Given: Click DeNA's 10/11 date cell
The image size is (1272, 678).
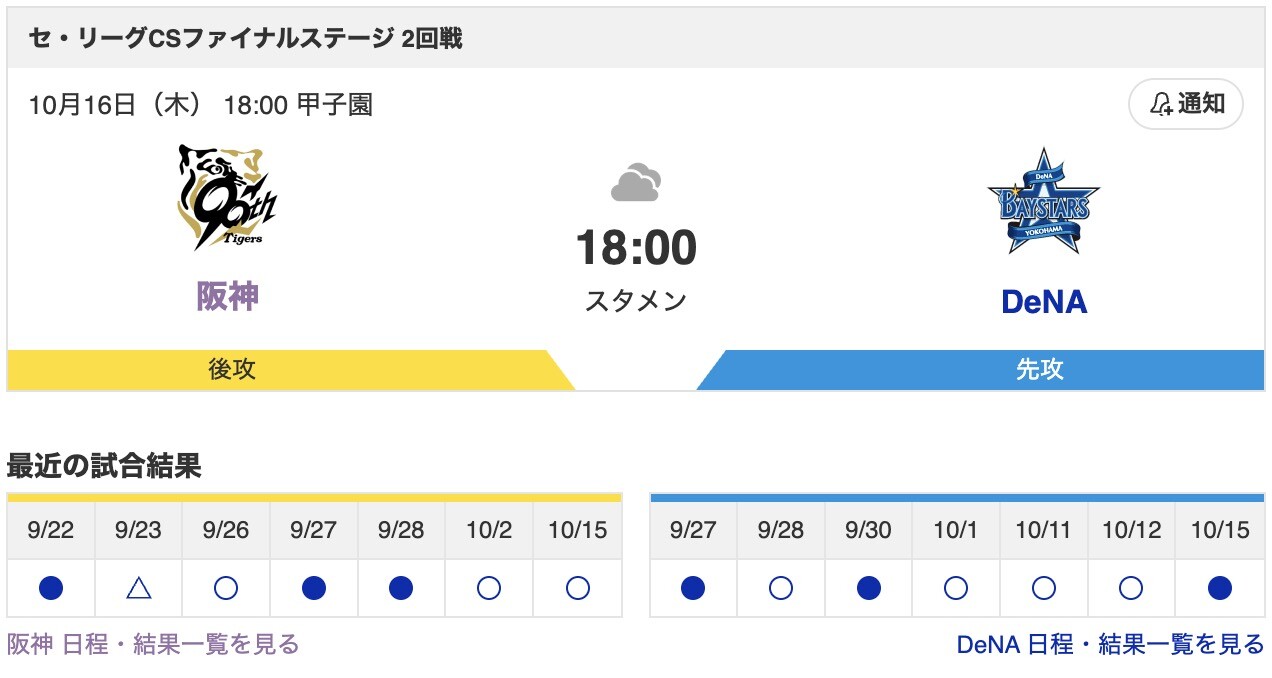Looking at the screenshot, I should coord(1043,530).
